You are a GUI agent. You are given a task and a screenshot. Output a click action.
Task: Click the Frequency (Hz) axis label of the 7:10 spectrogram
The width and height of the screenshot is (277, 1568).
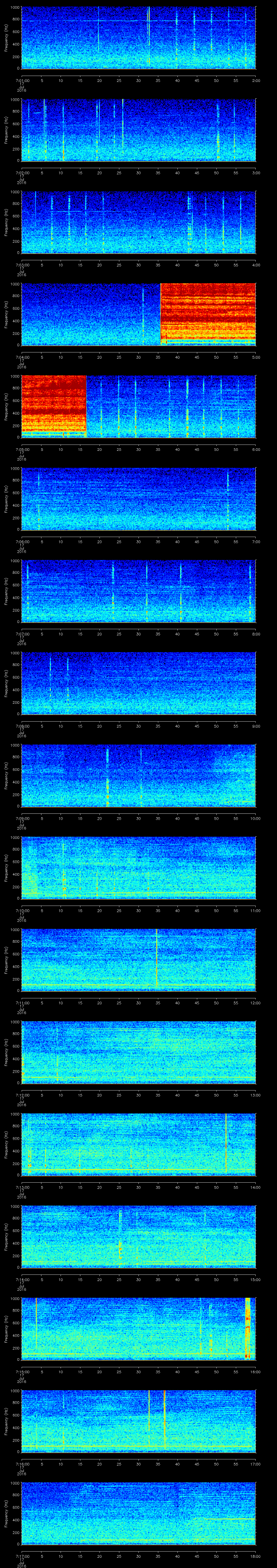click(x=6, y=868)
